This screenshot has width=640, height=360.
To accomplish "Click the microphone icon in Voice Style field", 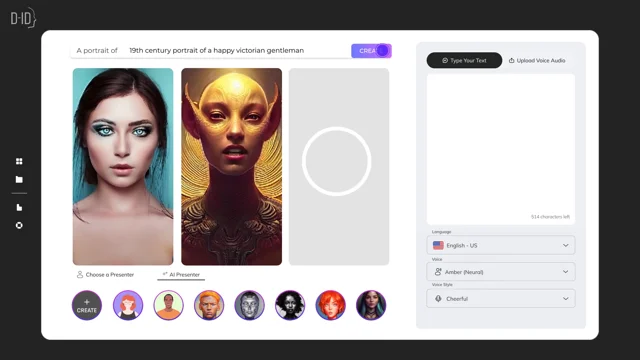I will click(x=438, y=299).
